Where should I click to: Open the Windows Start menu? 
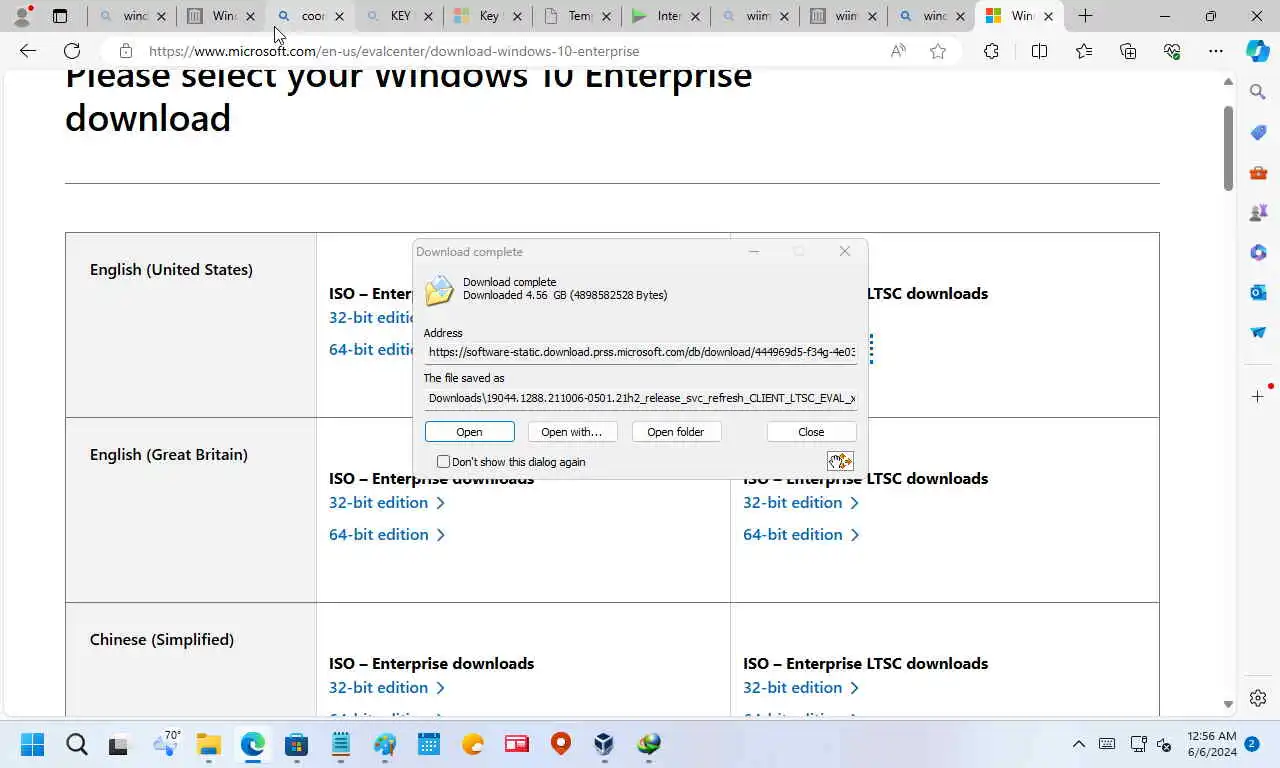pos(32,744)
